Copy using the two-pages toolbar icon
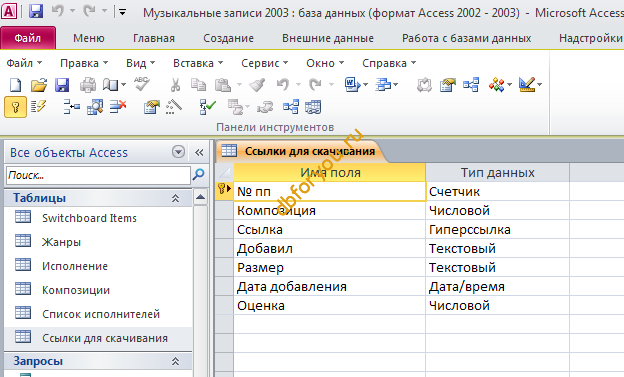This screenshot has width=624, height=377. [198, 85]
